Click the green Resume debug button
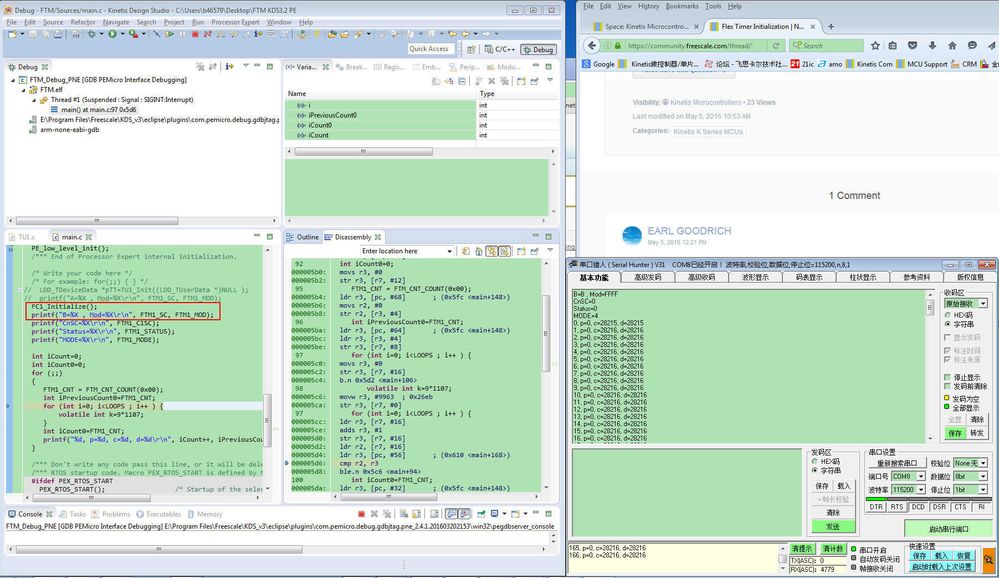 [x=169, y=34]
